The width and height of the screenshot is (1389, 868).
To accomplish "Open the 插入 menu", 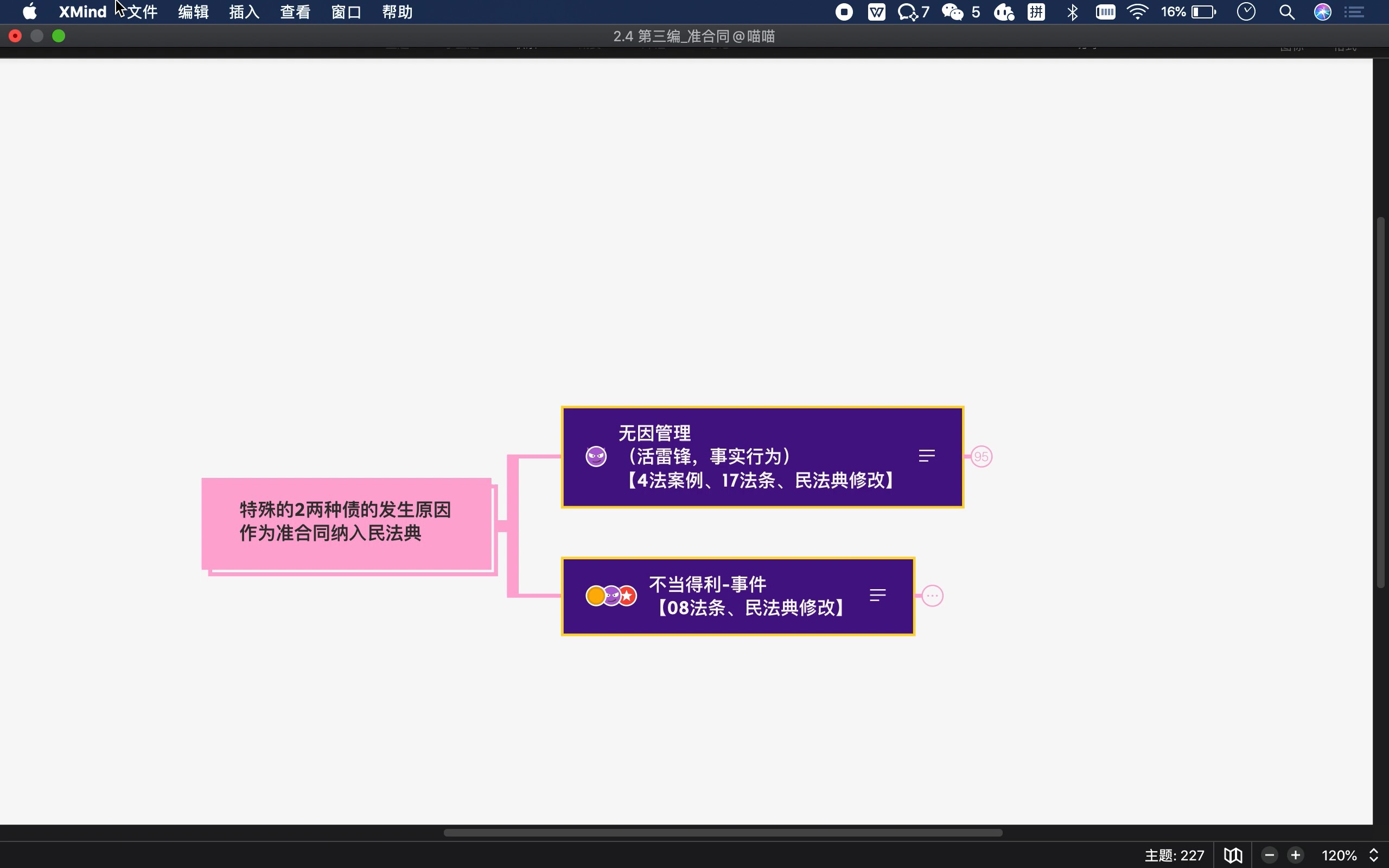I will tap(244, 11).
